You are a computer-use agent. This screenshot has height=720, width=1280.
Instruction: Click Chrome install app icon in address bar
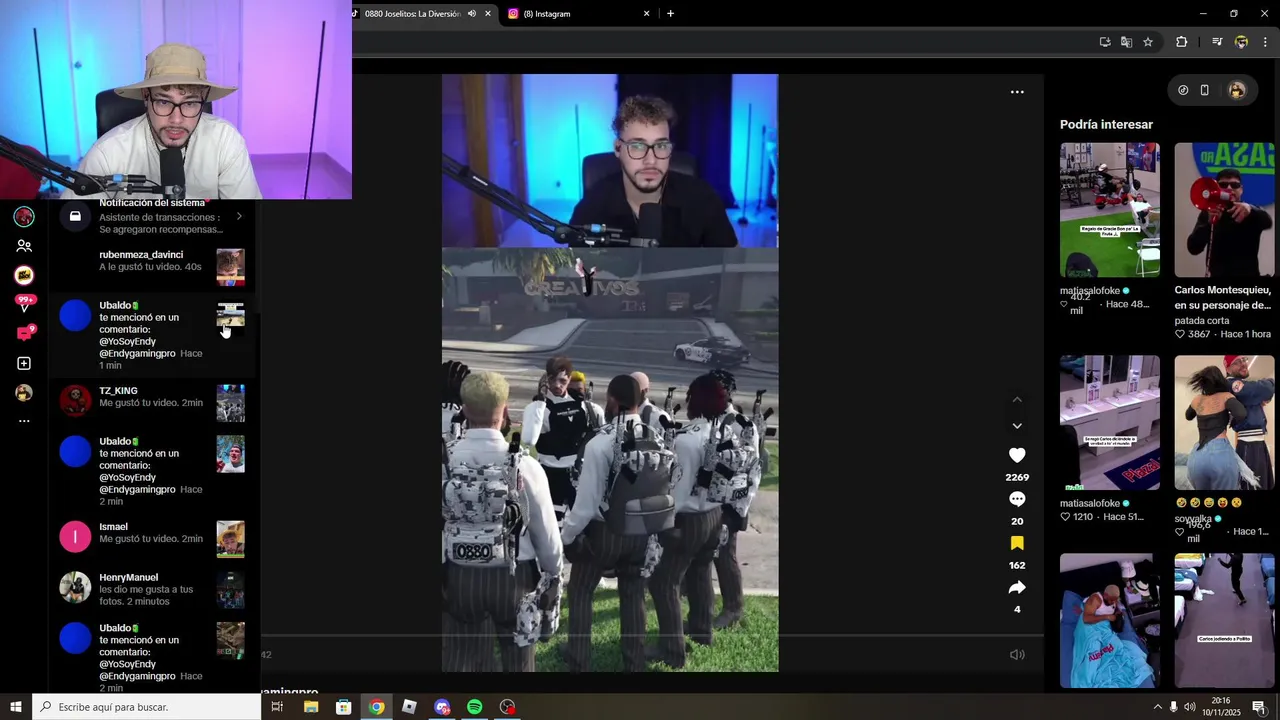coord(1105,42)
